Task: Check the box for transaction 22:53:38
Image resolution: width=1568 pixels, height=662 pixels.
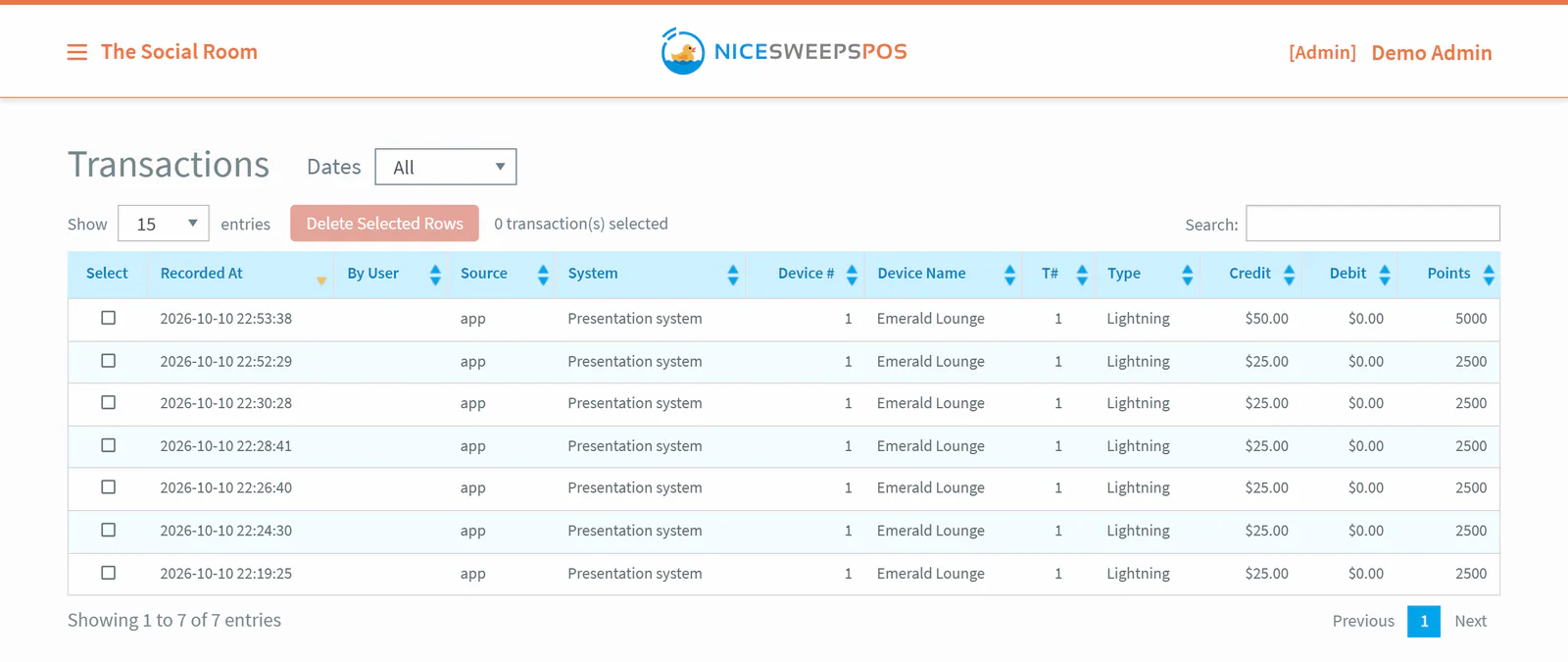Action: pos(109,318)
